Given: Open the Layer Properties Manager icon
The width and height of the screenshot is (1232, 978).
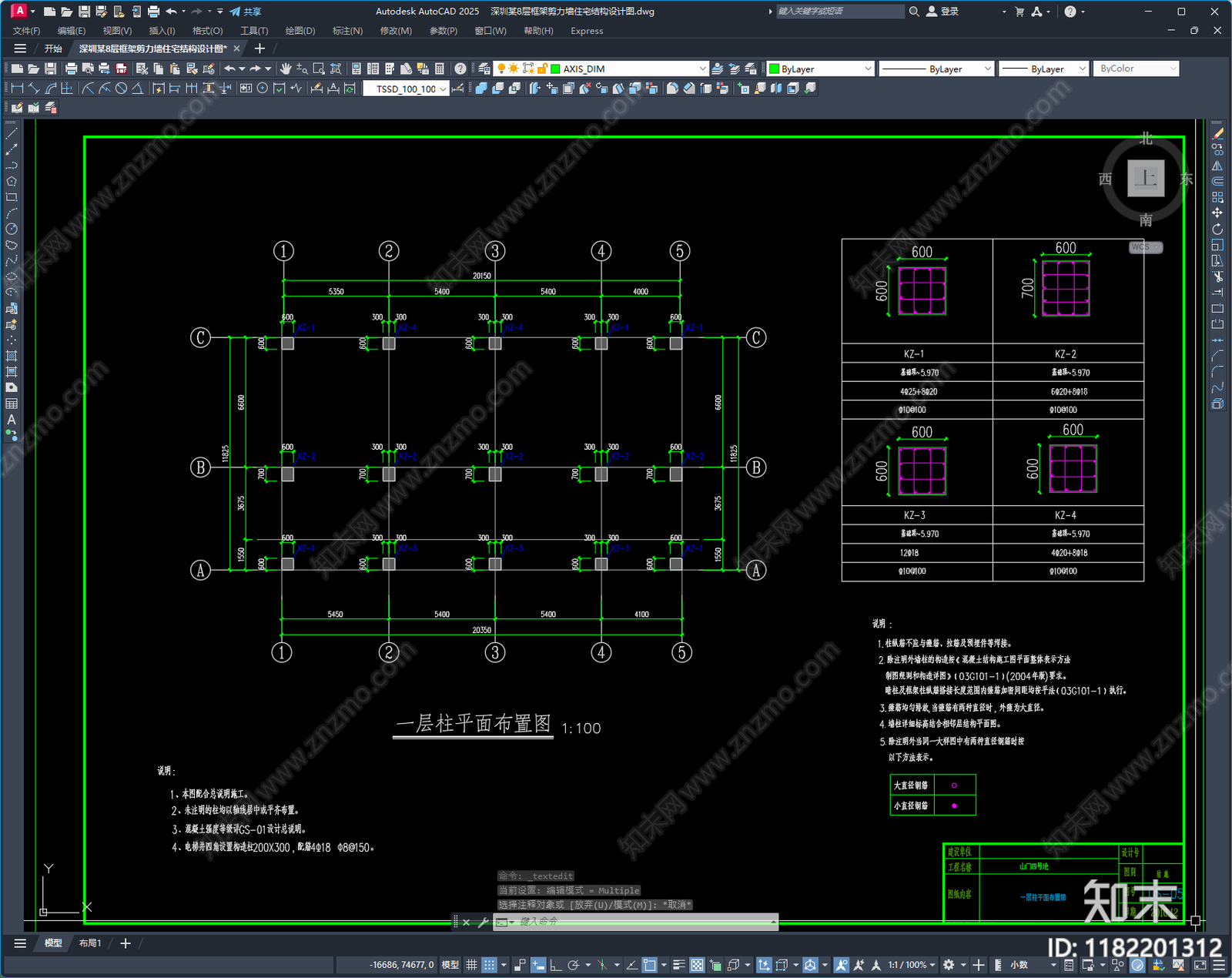Looking at the screenshot, I should [484, 69].
